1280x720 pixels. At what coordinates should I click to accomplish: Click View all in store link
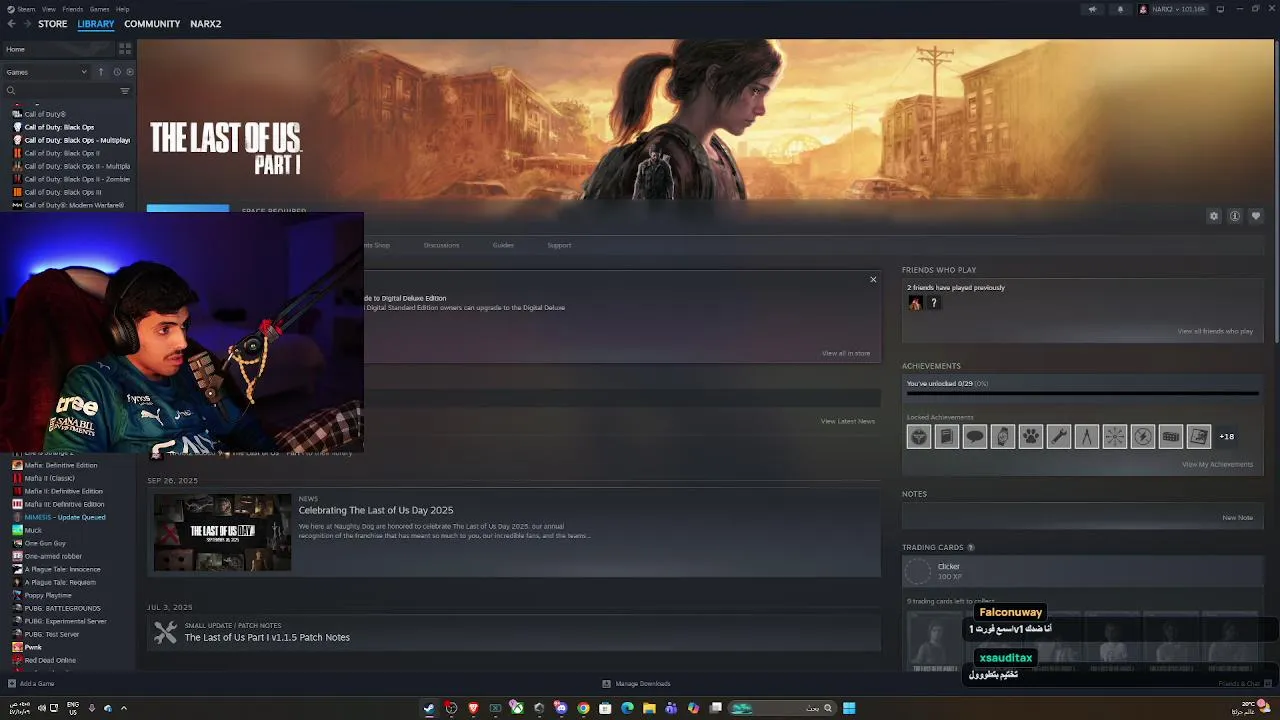[x=846, y=353]
